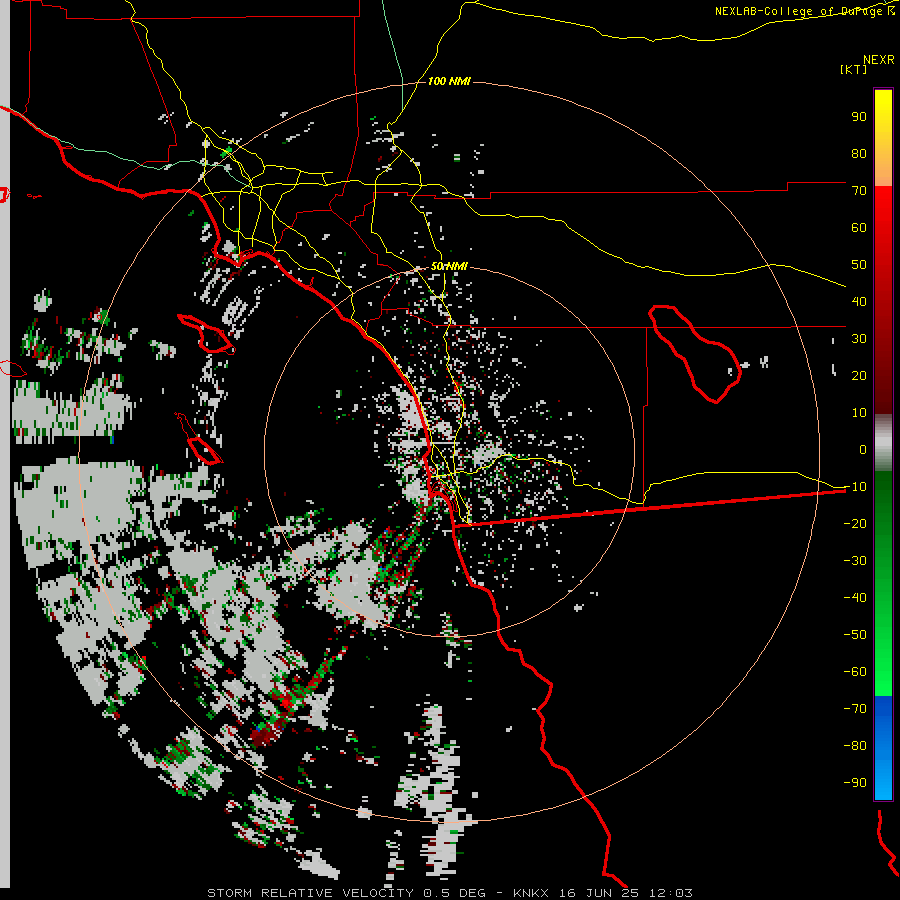The image size is (900, 900).
Task: Select the 60 knot scale label
Action: 859,227
